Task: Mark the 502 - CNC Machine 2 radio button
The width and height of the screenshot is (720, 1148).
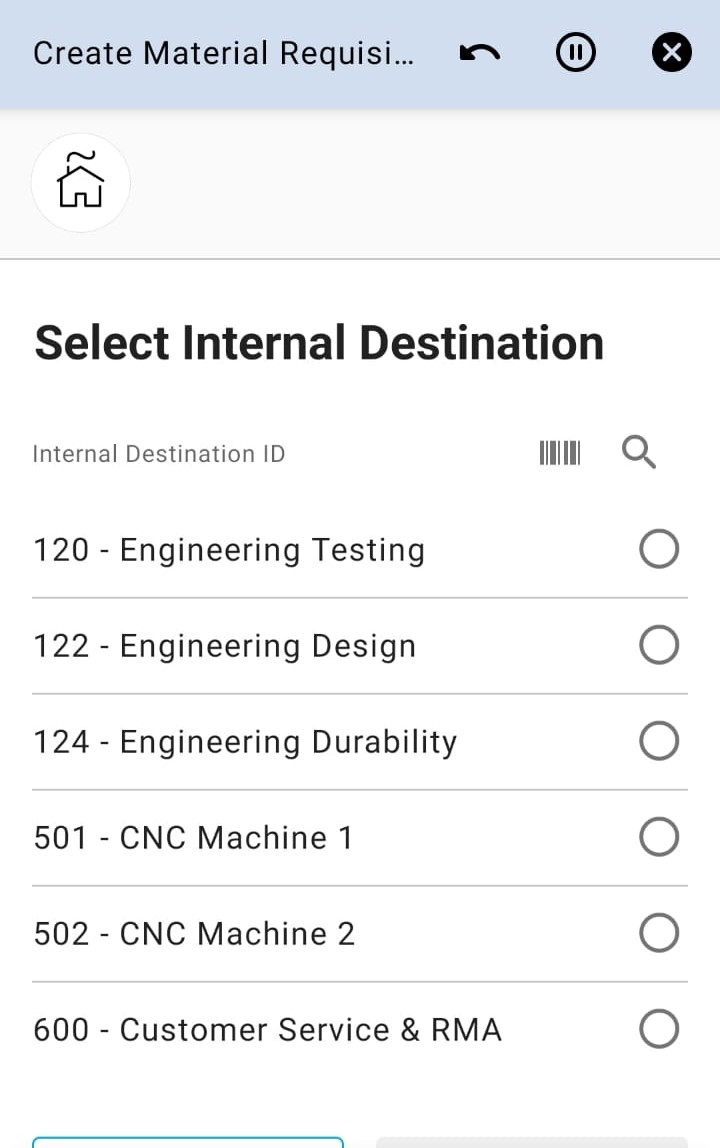Action: tap(659, 933)
